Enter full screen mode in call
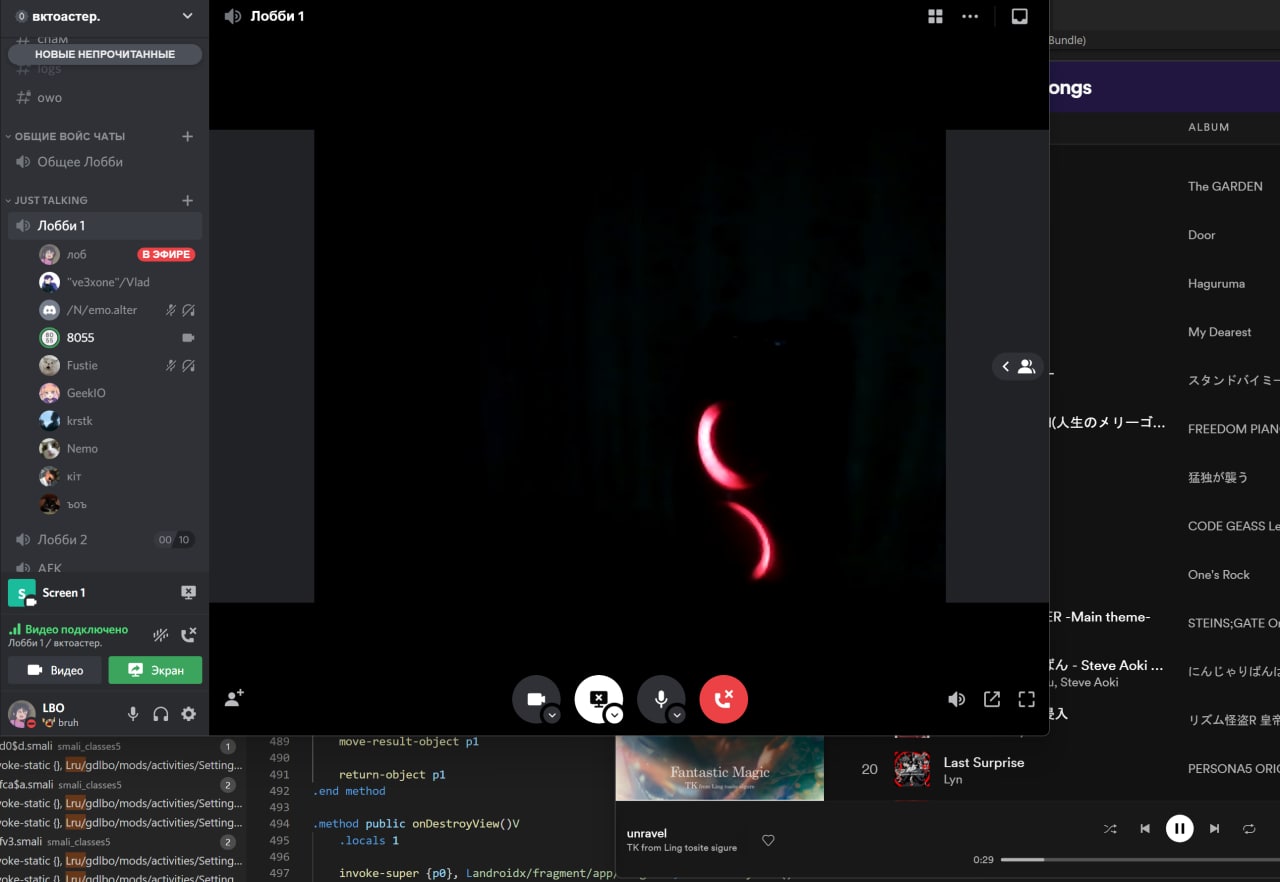 tap(1026, 699)
